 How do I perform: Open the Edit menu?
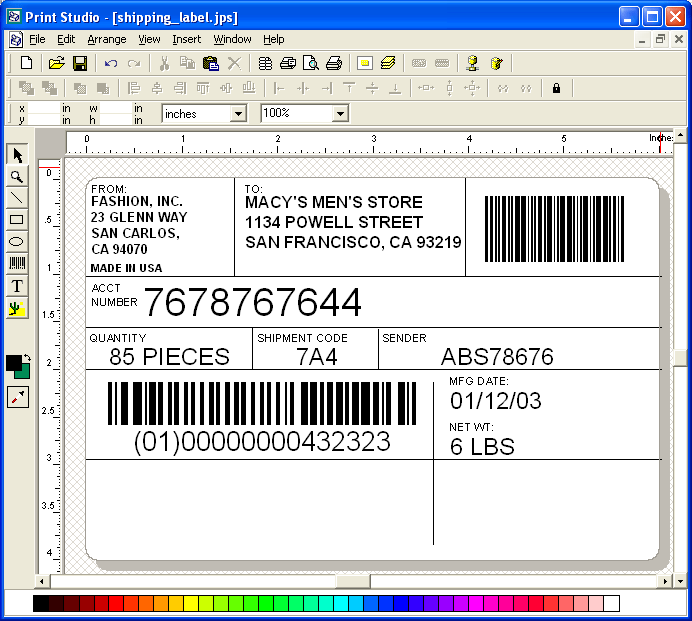point(66,39)
